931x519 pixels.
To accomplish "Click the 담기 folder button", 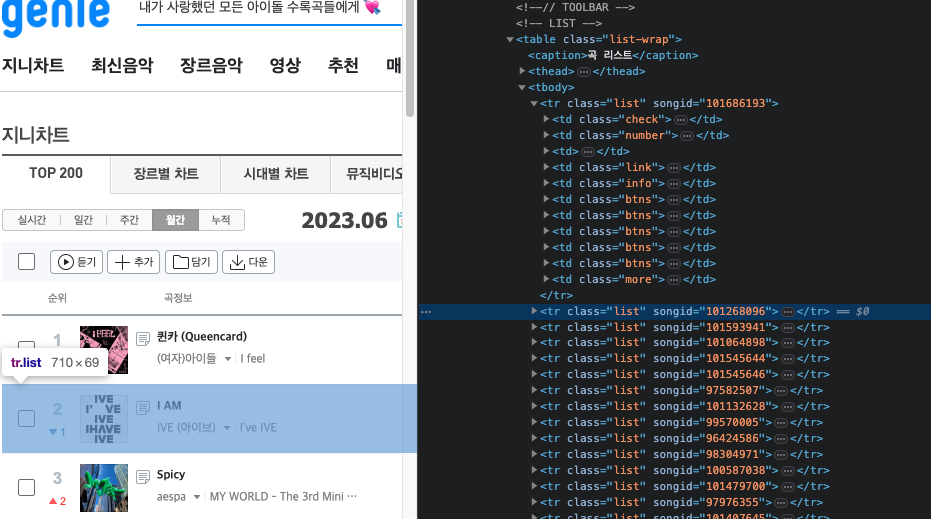I will pyautogui.click(x=191, y=262).
